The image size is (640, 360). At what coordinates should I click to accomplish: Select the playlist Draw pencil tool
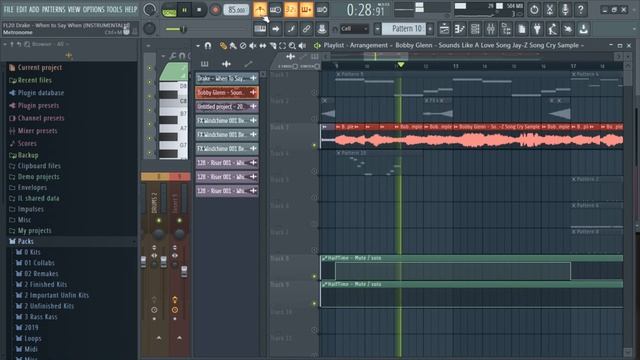223,46
